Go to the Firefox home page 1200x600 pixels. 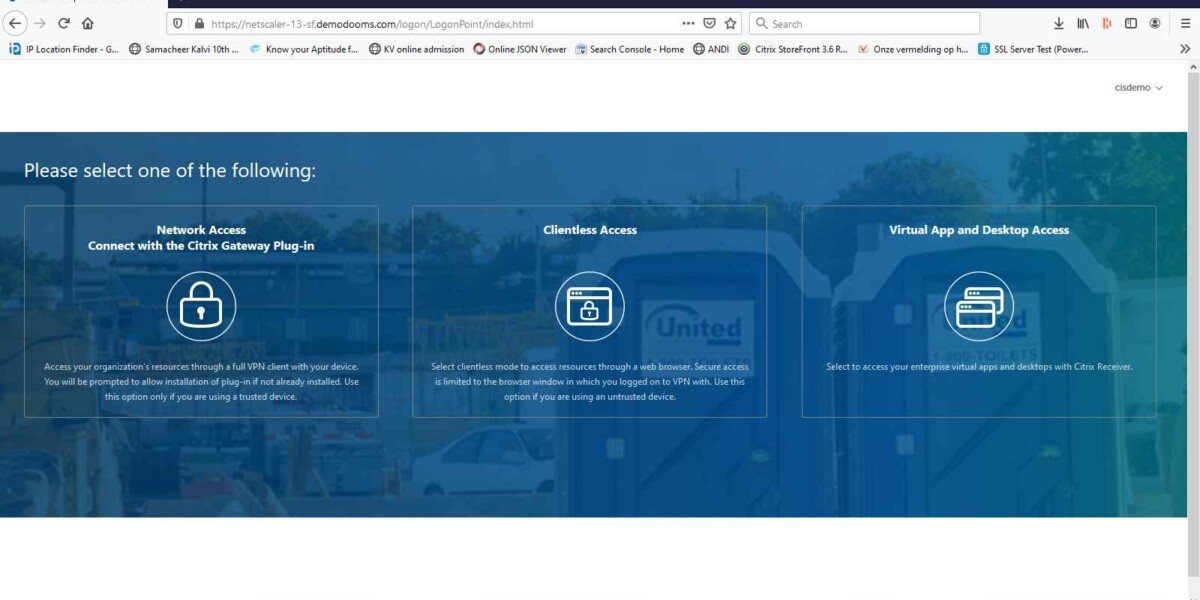click(88, 23)
